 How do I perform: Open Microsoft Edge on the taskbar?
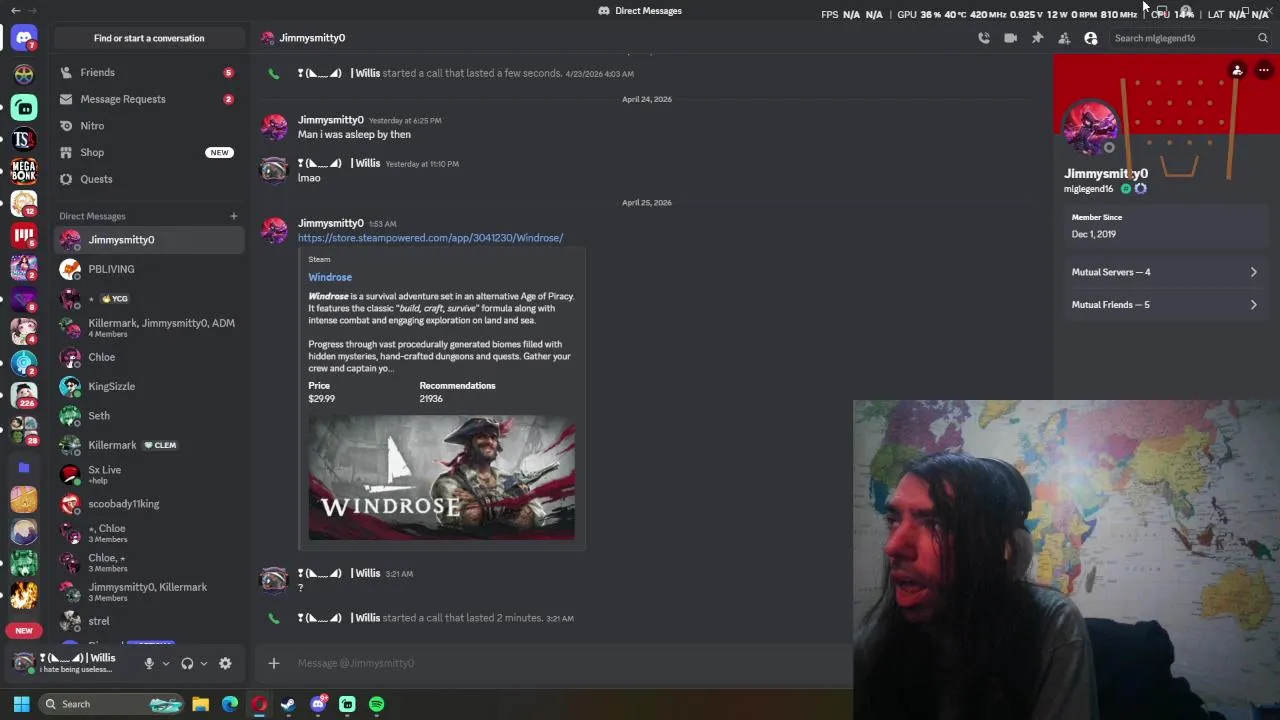click(229, 704)
